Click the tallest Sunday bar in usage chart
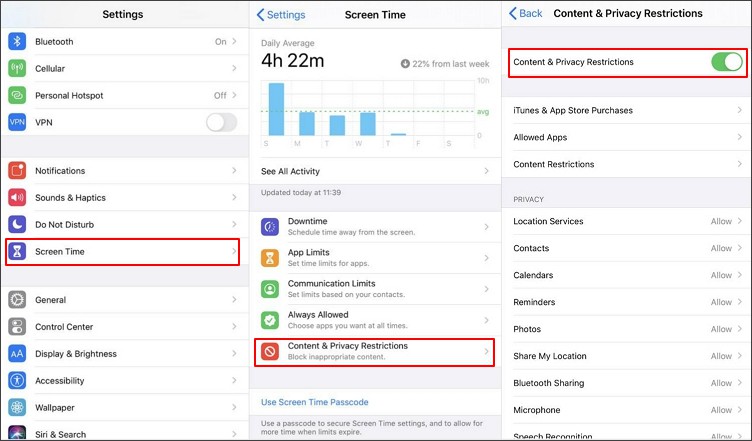The width and height of the screenshot is (752, 441). (276, 109)
